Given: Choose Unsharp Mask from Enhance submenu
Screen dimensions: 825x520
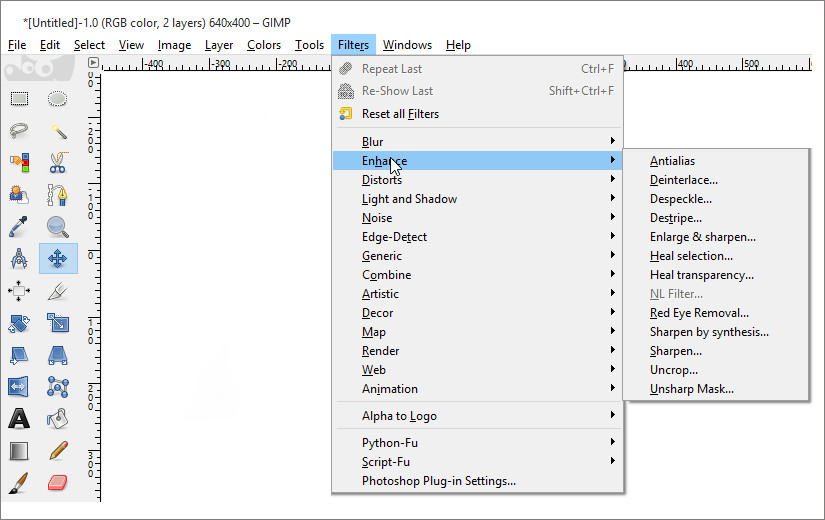Looking at the screenshot, I should [x=691, y=389].
